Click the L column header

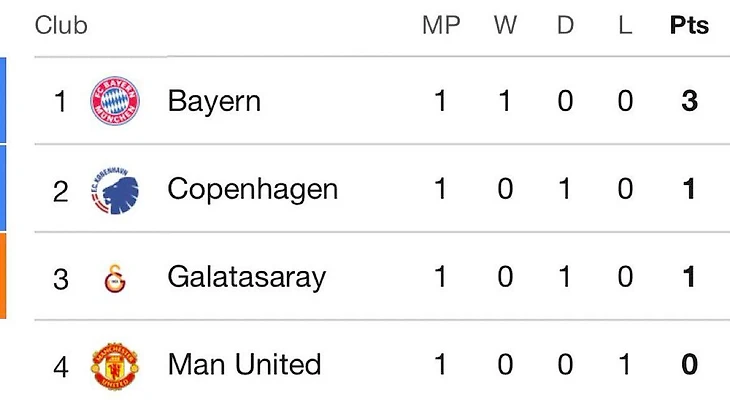[x=625, y=25]
